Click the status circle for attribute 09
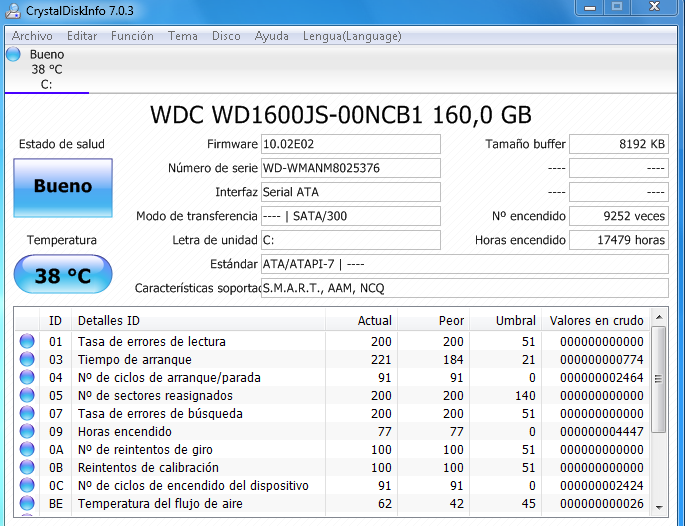Viewport: 685px width, 526px height. pyautogui.click(x=27, y=431)
